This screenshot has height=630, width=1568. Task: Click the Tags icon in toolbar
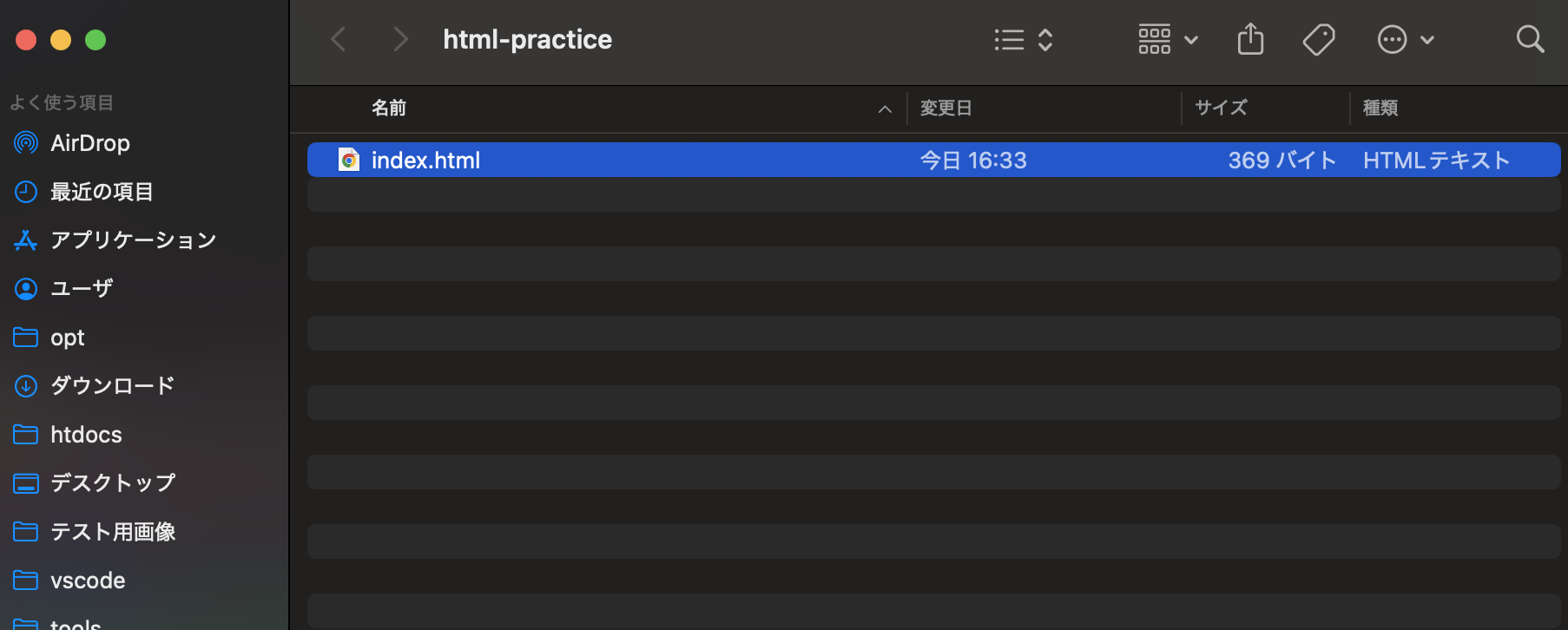tap(1318, 40)
